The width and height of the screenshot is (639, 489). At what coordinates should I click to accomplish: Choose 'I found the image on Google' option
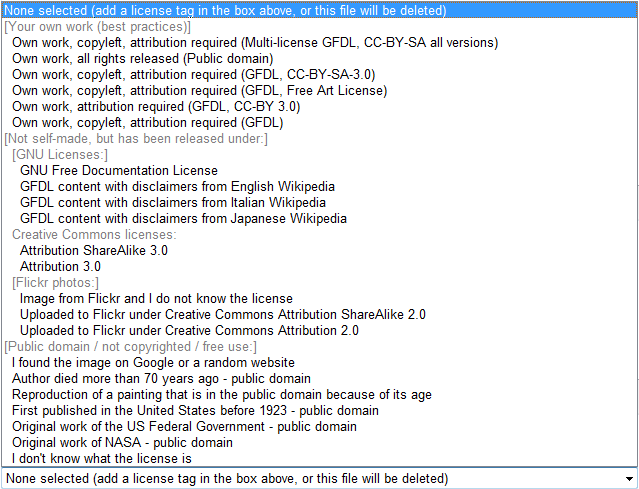point(153,363)
